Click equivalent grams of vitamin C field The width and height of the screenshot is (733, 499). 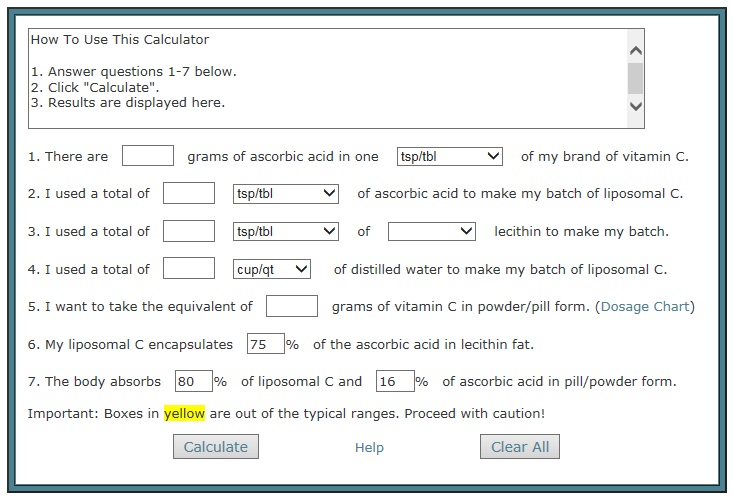pos(292,306)
